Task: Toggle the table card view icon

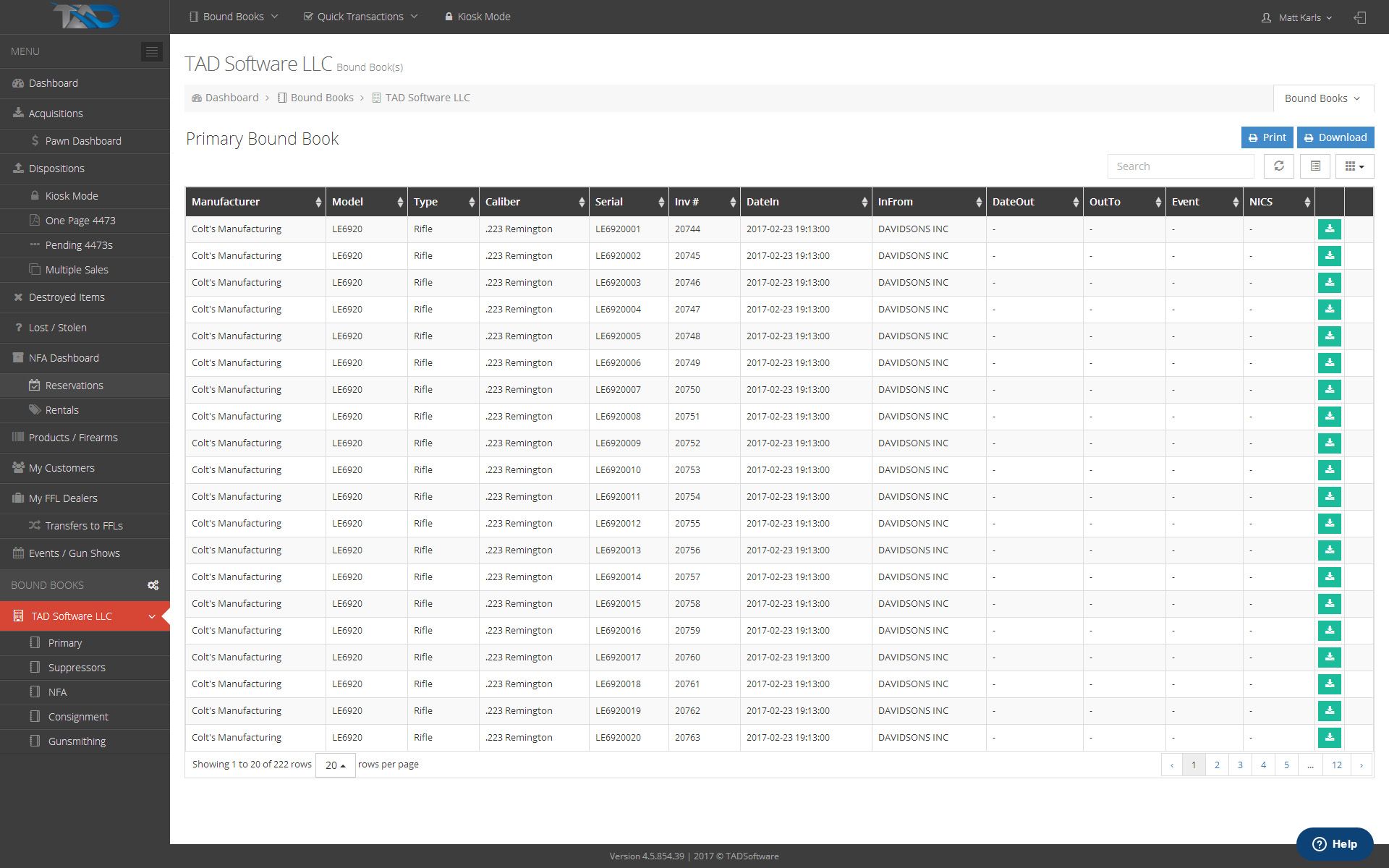Action: [1315, 166]
